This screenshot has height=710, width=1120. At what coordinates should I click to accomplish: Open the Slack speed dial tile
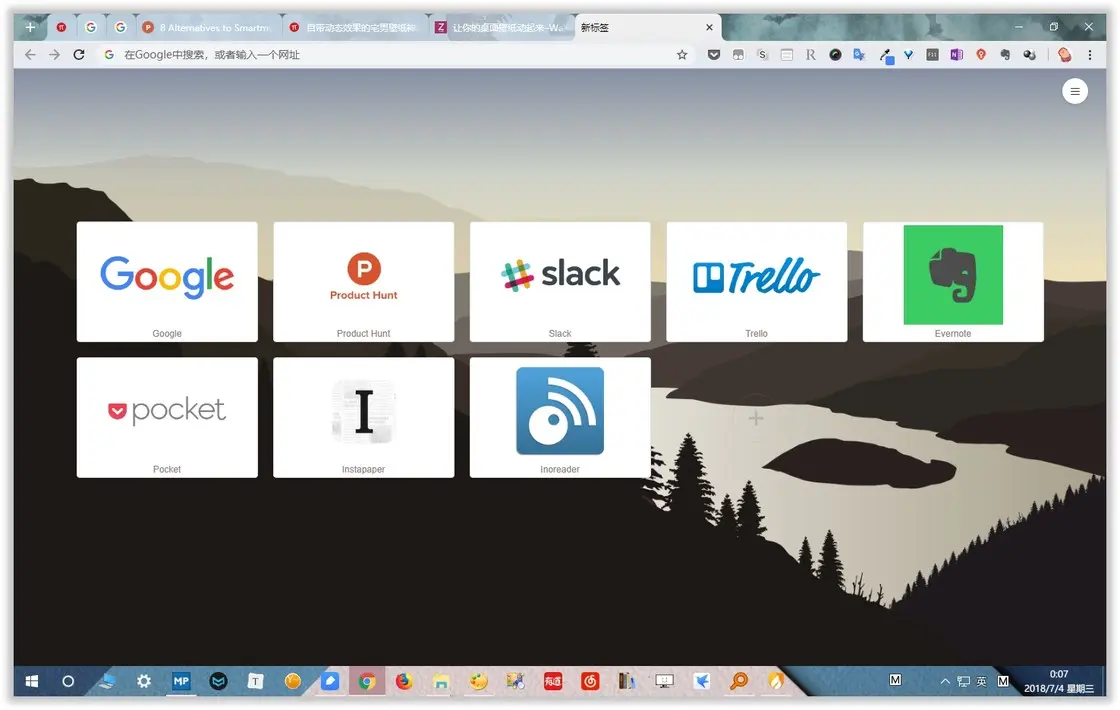point(560,281)
